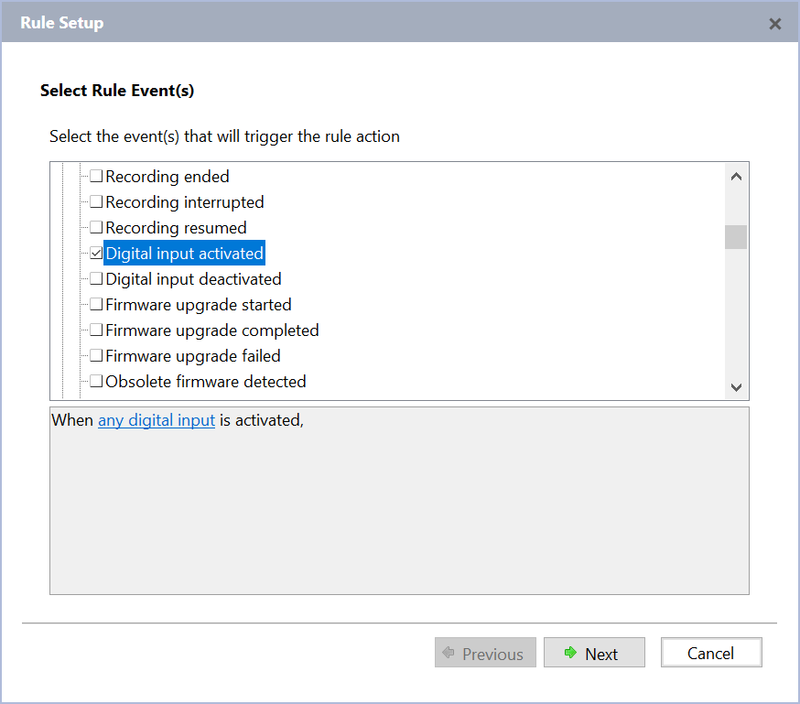Close the Rule Setup dialog

coord(775,24)
